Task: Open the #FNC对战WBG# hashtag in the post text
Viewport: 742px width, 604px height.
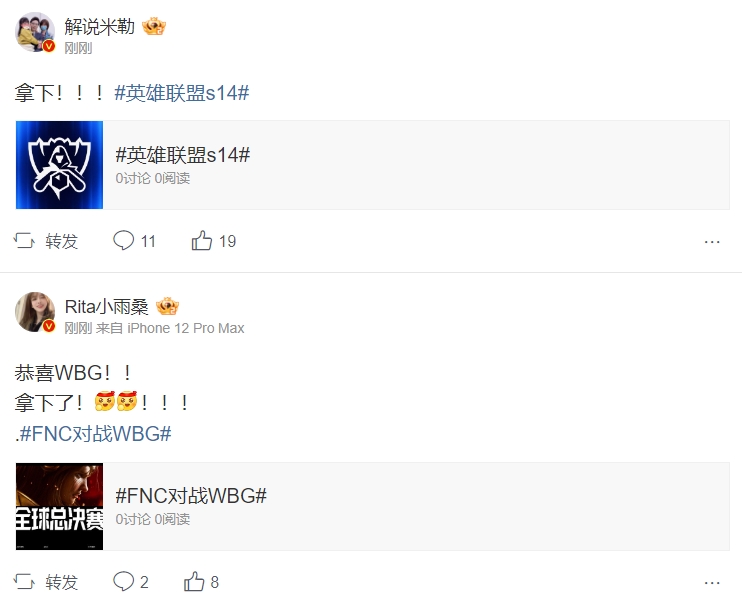Action: 96,434
